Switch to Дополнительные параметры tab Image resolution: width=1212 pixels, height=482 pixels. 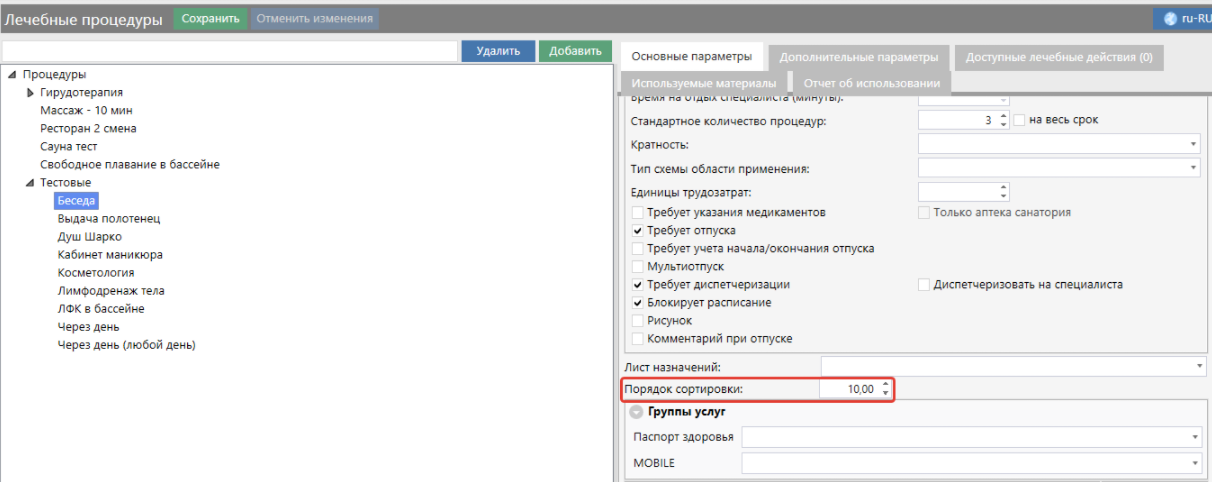tap(858, 57)
